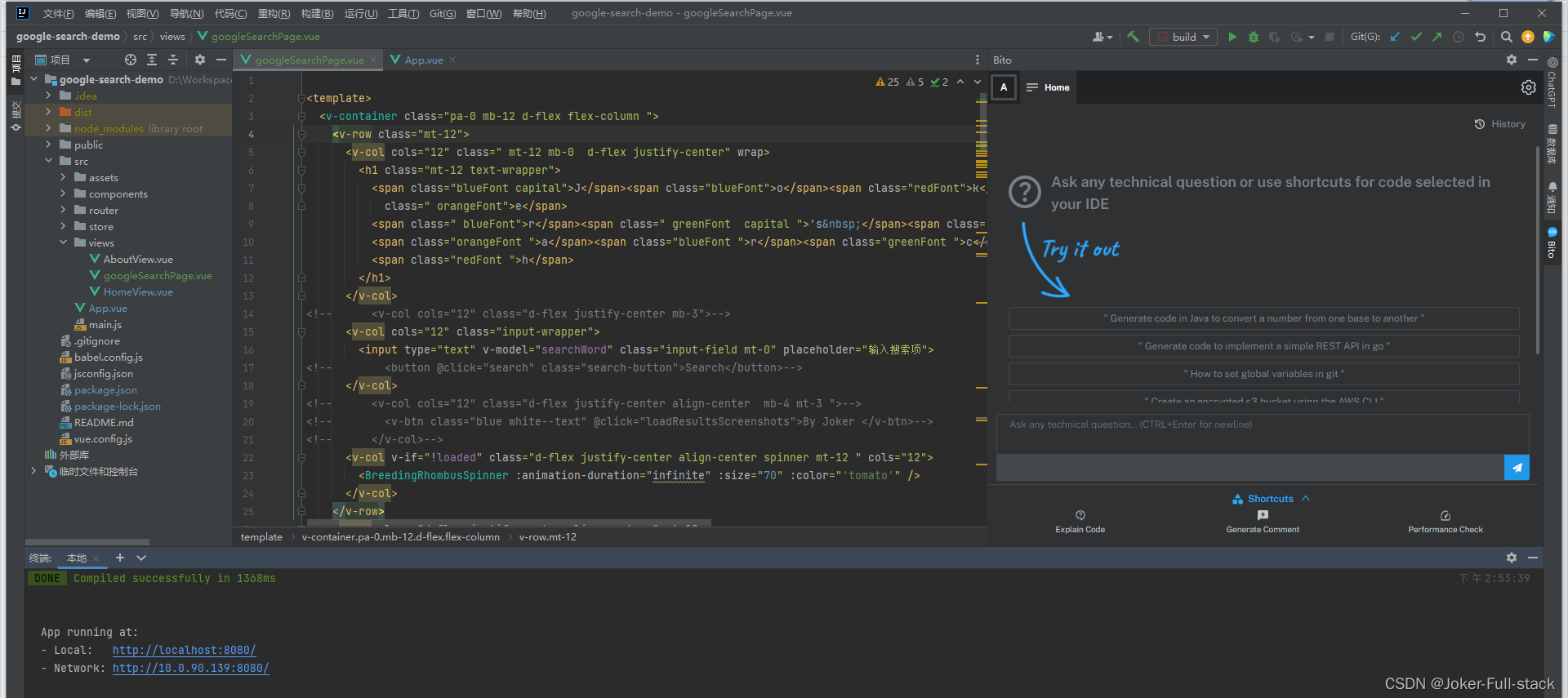Viewport: 1568px width, 698px height.
Task: Click the Git commit green checkmark
Action: (x=1416, y=37)
